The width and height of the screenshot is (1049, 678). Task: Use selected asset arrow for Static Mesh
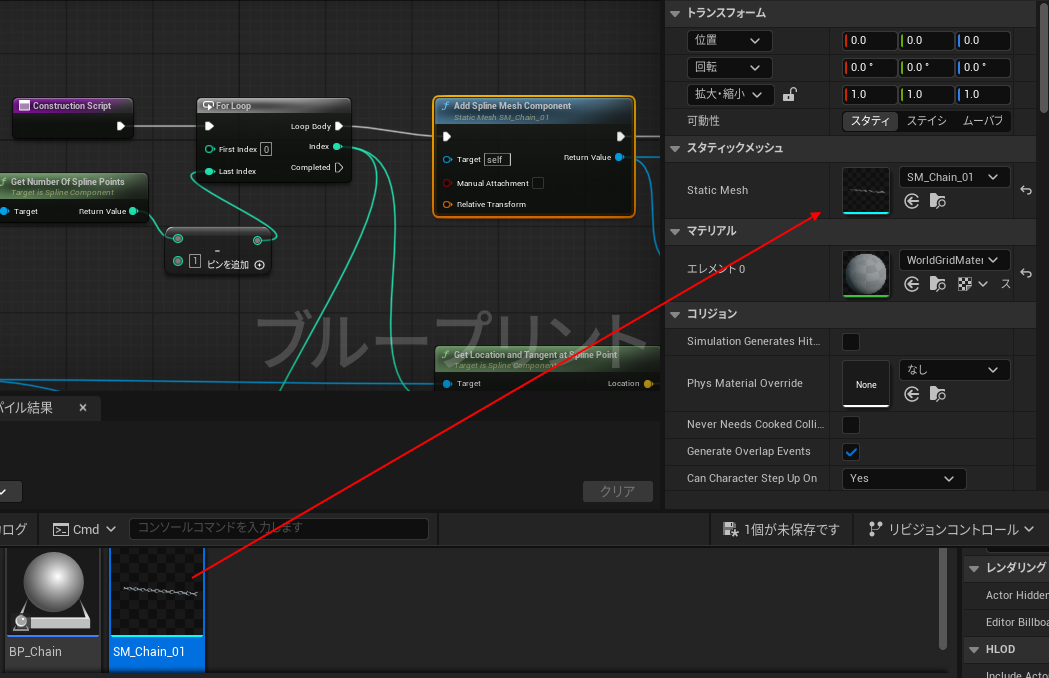(x=912, y=202)
